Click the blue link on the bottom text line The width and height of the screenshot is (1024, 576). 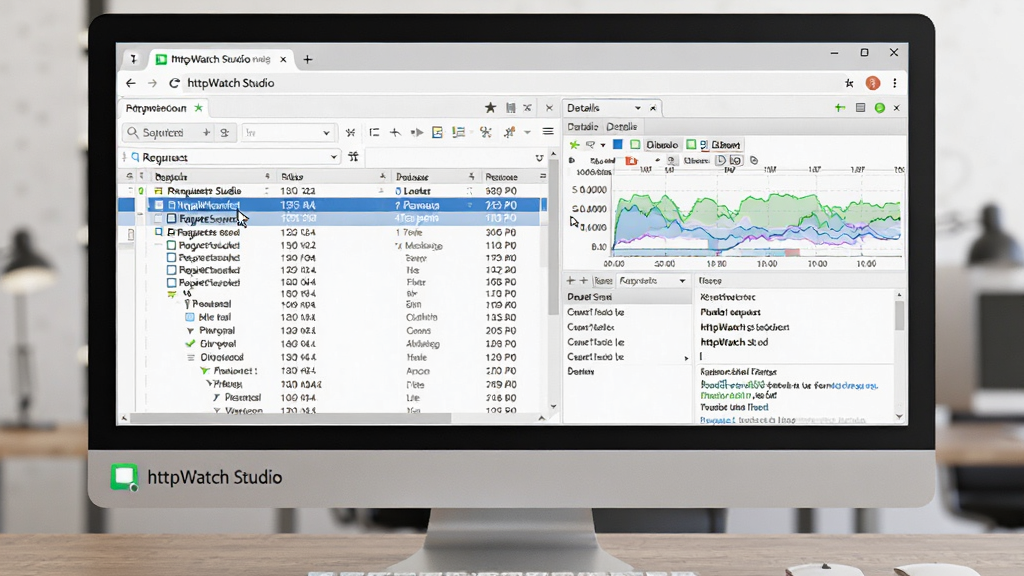click(717, 420)
